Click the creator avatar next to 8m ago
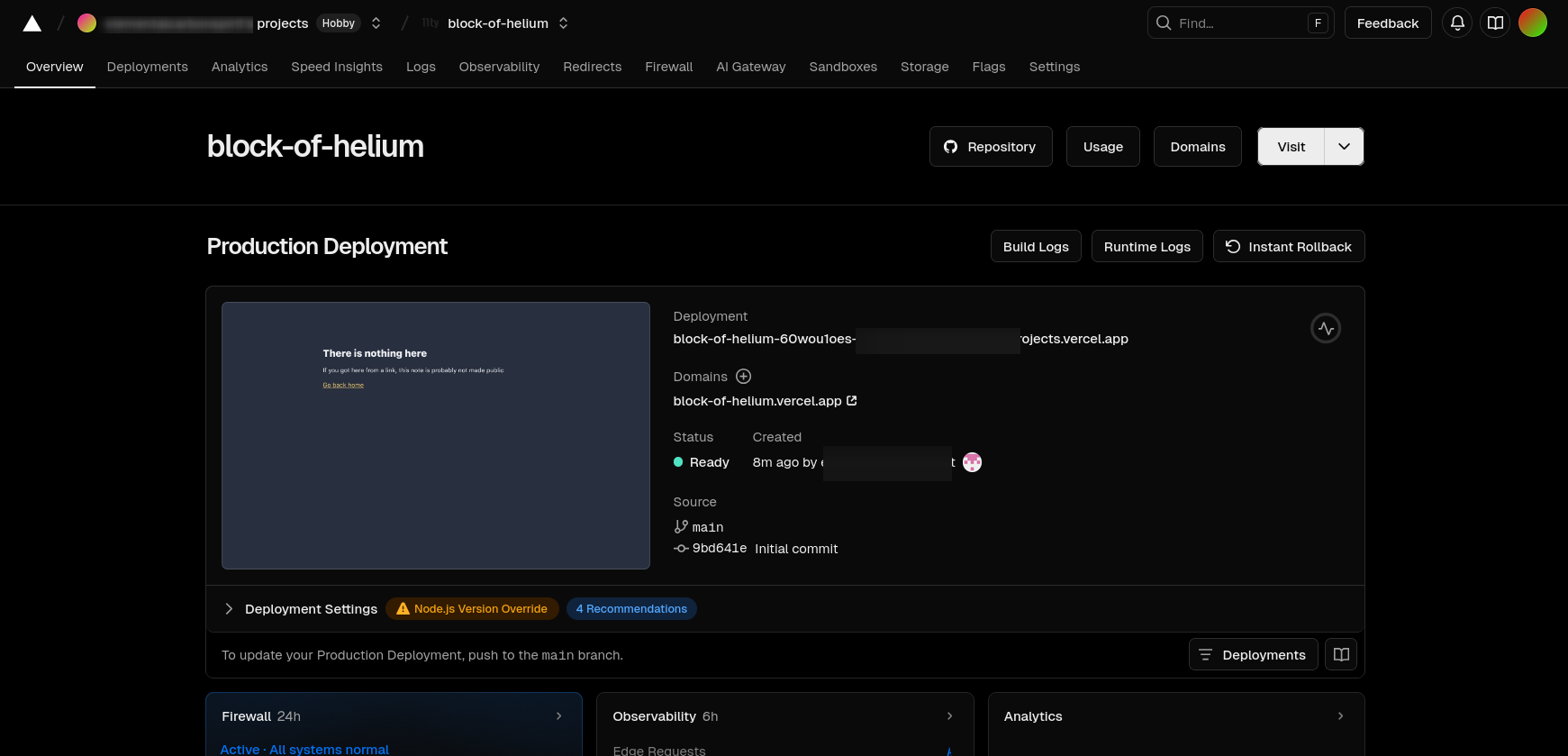 (972, 462)
